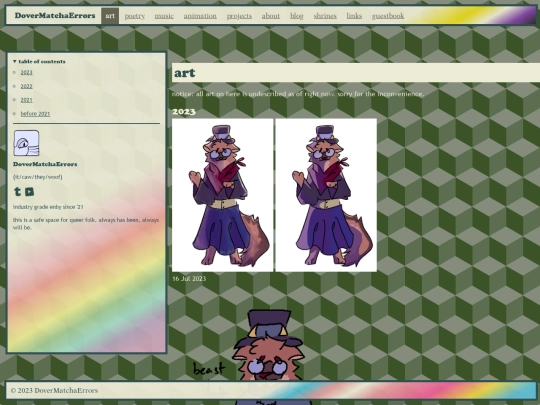Click the pronouns text (it/caw/they/woof)
The image size is (540, 405).
click(x=38, y=177)
